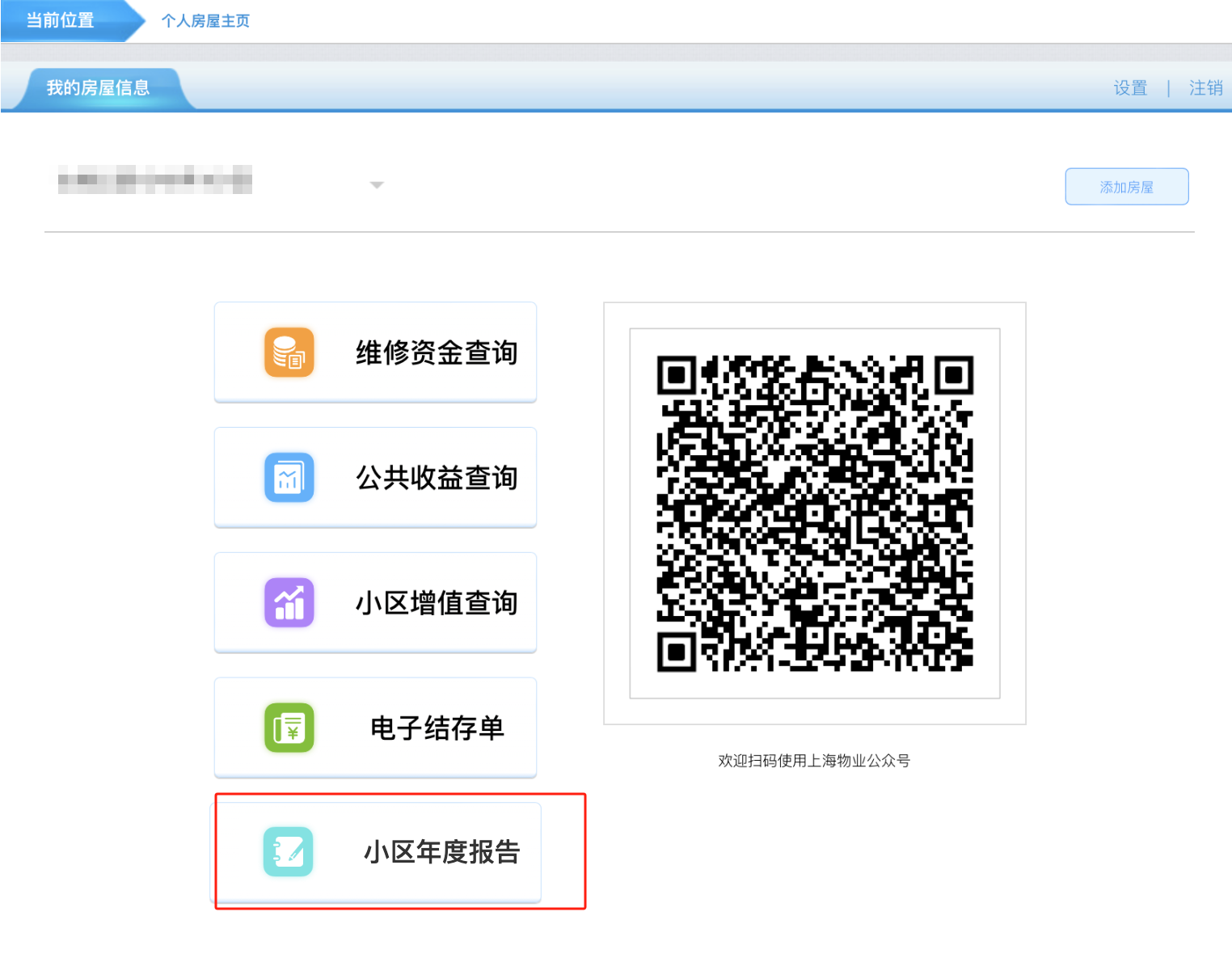Open 维修资金查询 text label
The height and width of the screenshot is (975, 1232).
point(437,352)
